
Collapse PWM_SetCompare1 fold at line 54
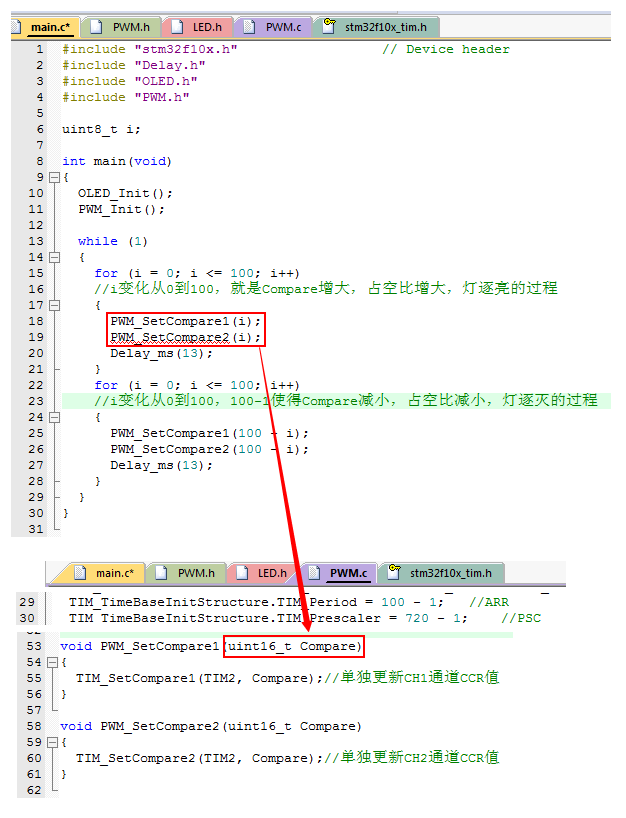point(52,663)
